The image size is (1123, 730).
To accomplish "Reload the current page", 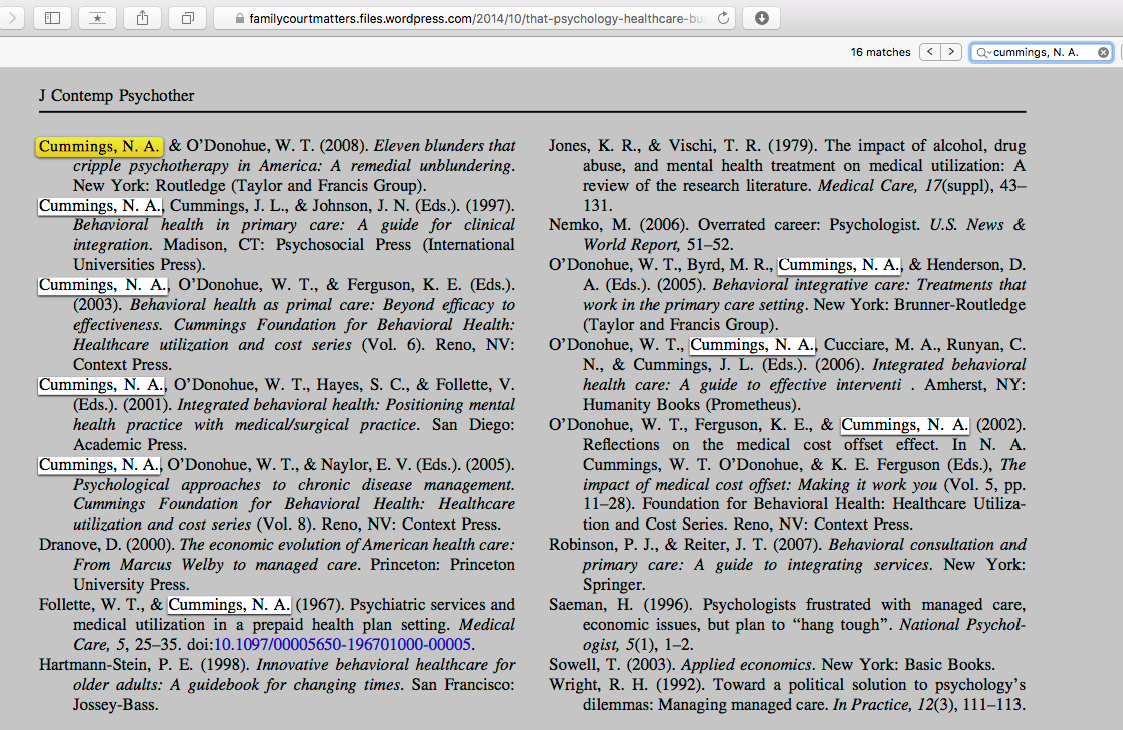I will point(723,18).
